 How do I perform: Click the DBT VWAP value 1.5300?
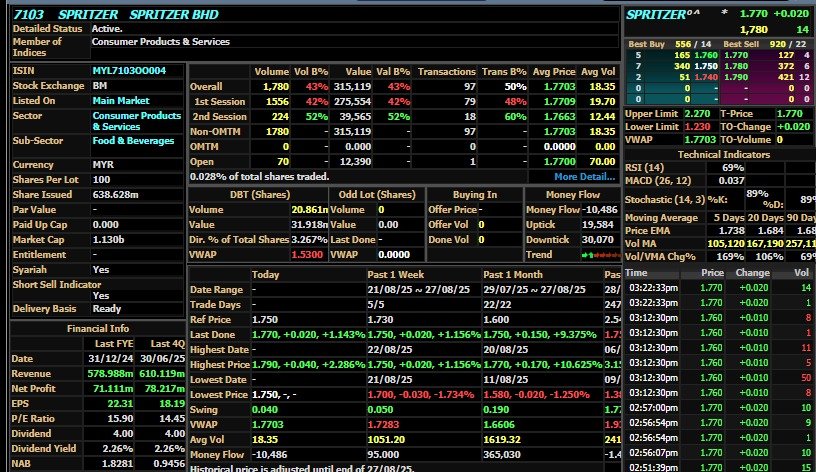[x=307, y=255]
